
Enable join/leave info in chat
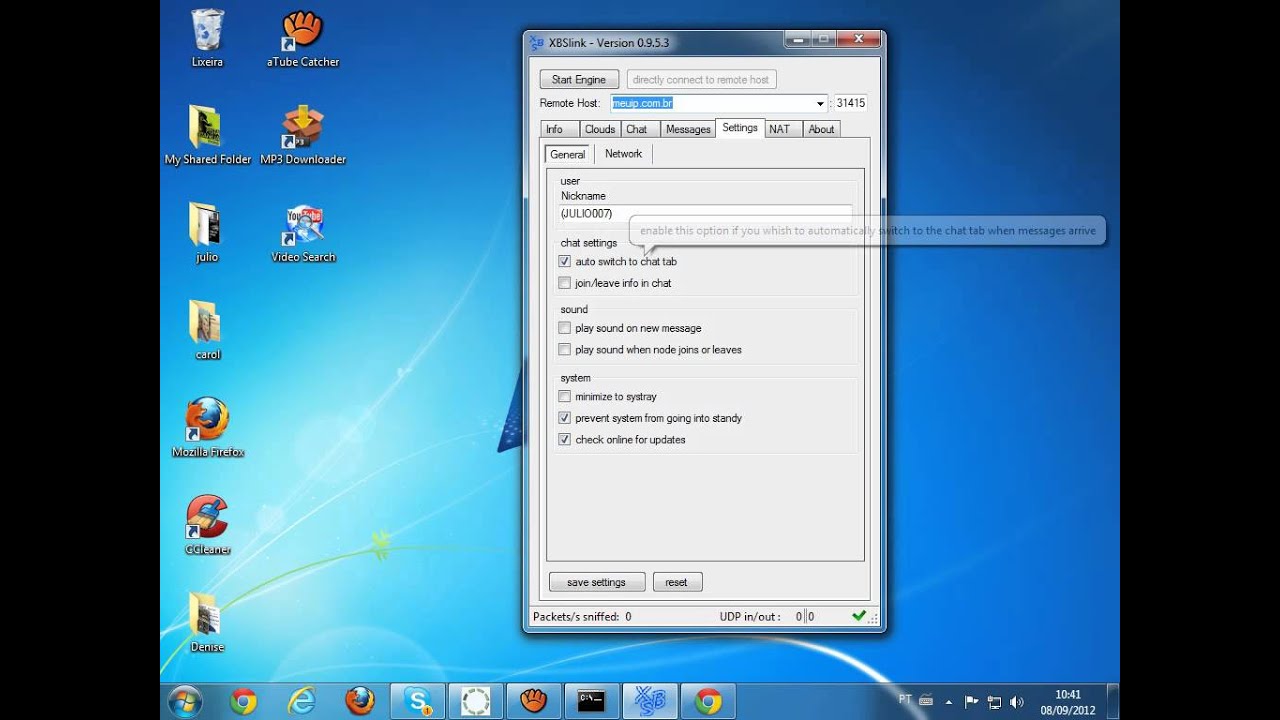click(x=565, y=283)
